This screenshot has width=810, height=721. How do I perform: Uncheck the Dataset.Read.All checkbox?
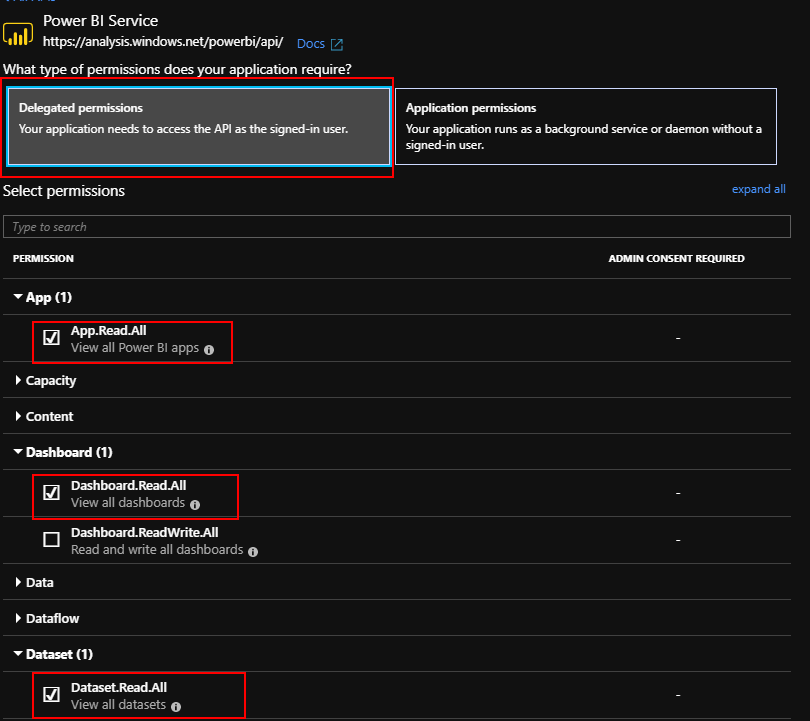(51, 695)
